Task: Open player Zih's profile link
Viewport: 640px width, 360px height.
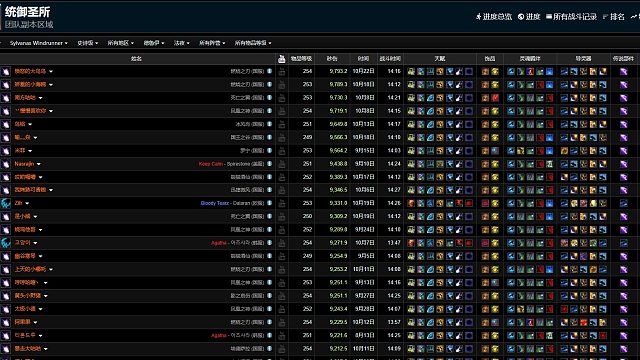Action: [18, 203]
